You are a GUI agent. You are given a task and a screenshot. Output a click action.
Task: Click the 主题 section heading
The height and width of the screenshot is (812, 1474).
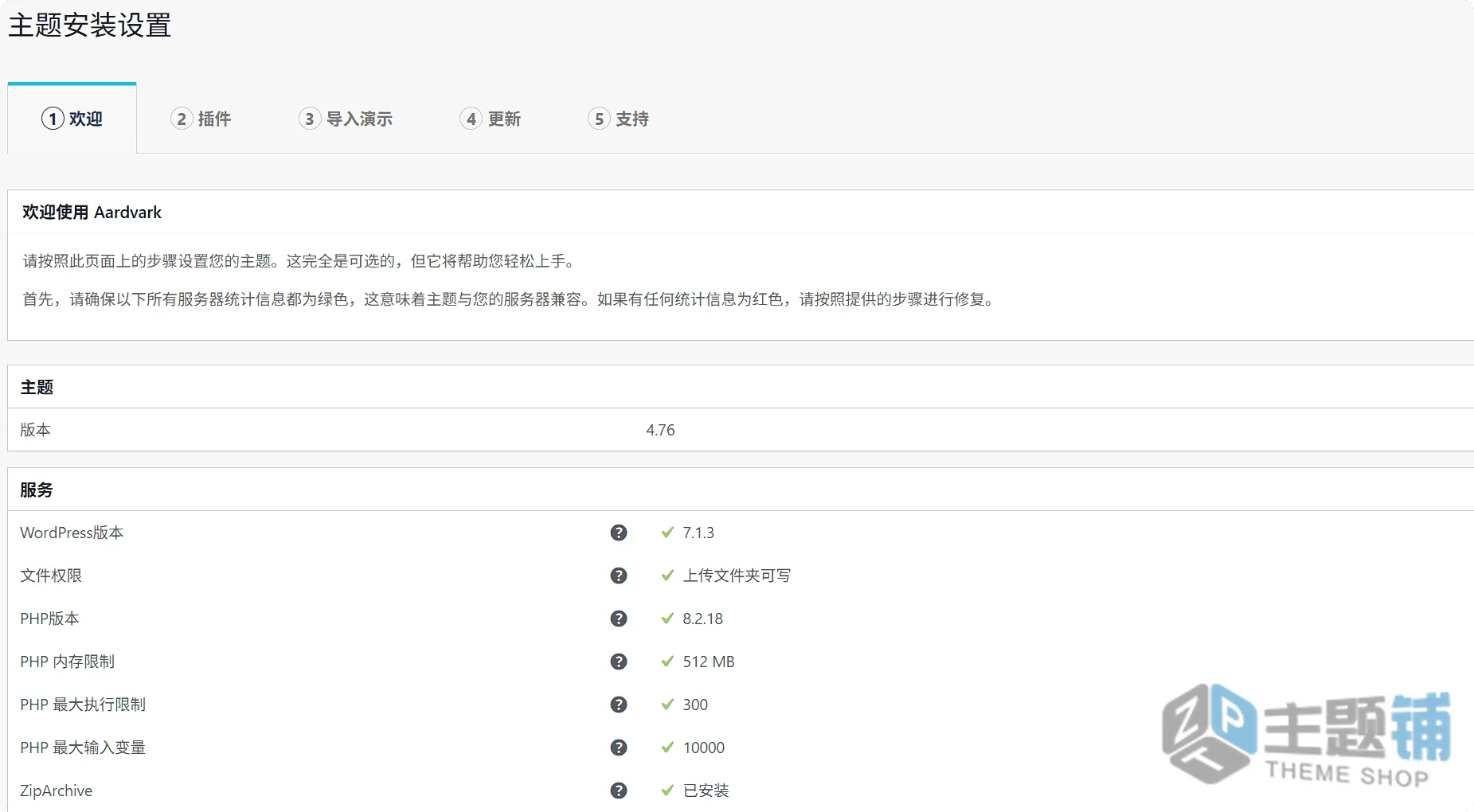click(37, 388)
